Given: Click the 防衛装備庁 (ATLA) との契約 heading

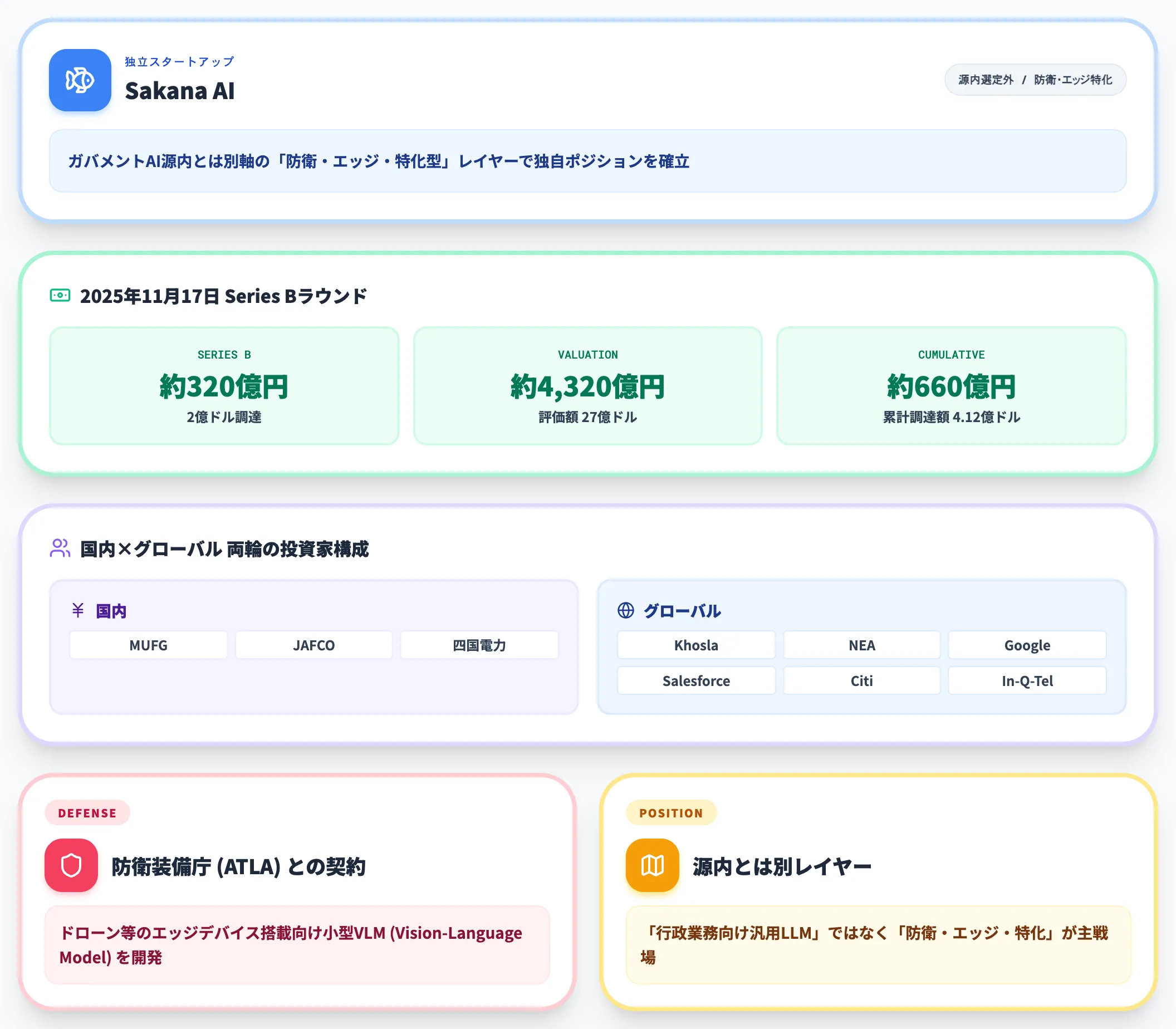Looking at the screenshot, I should click(238, 866).
